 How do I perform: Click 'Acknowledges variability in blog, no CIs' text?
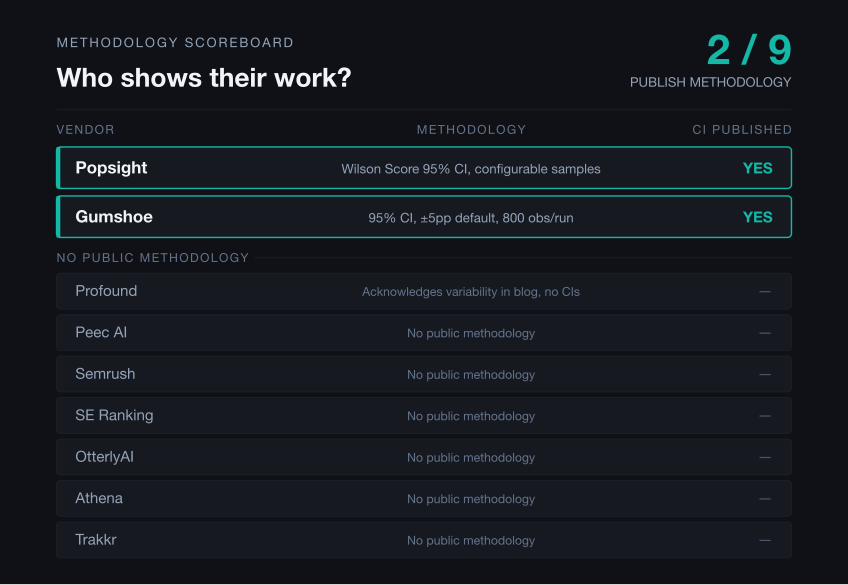click(x=471, y=292)
